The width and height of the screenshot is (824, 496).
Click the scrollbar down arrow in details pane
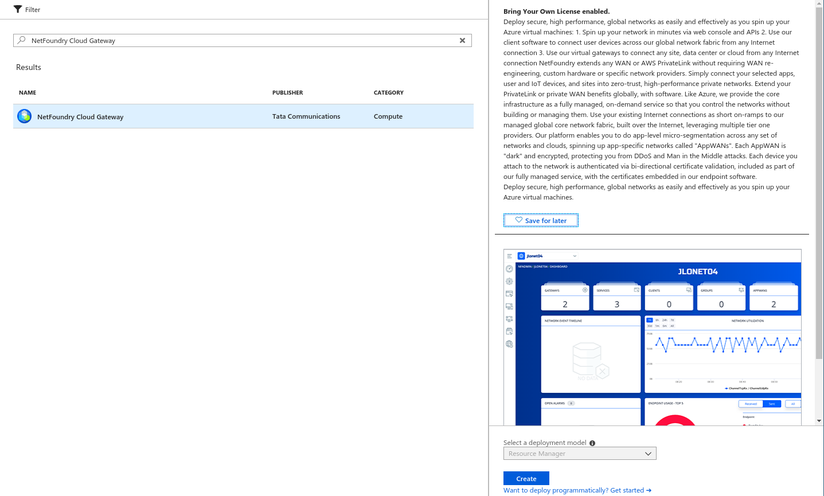819,421
